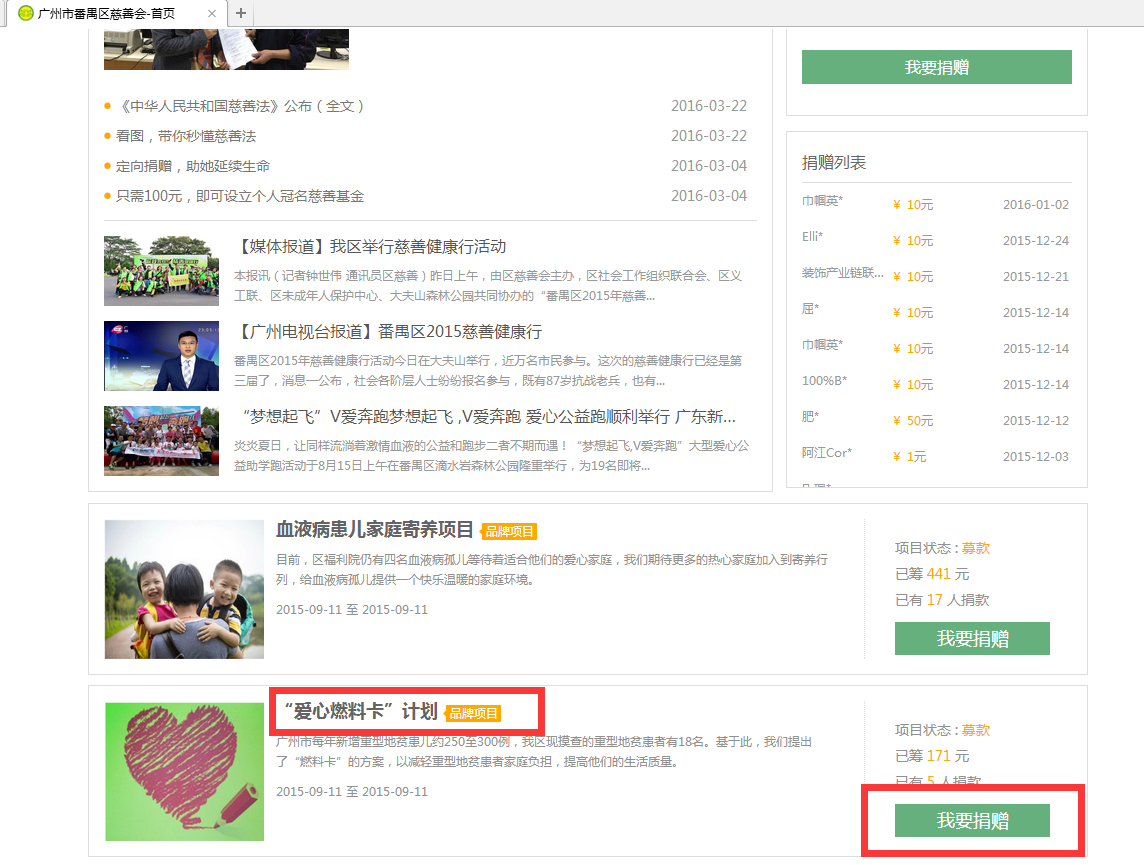Click ¥ 1元 donation amount

click(x=910, y=457)
